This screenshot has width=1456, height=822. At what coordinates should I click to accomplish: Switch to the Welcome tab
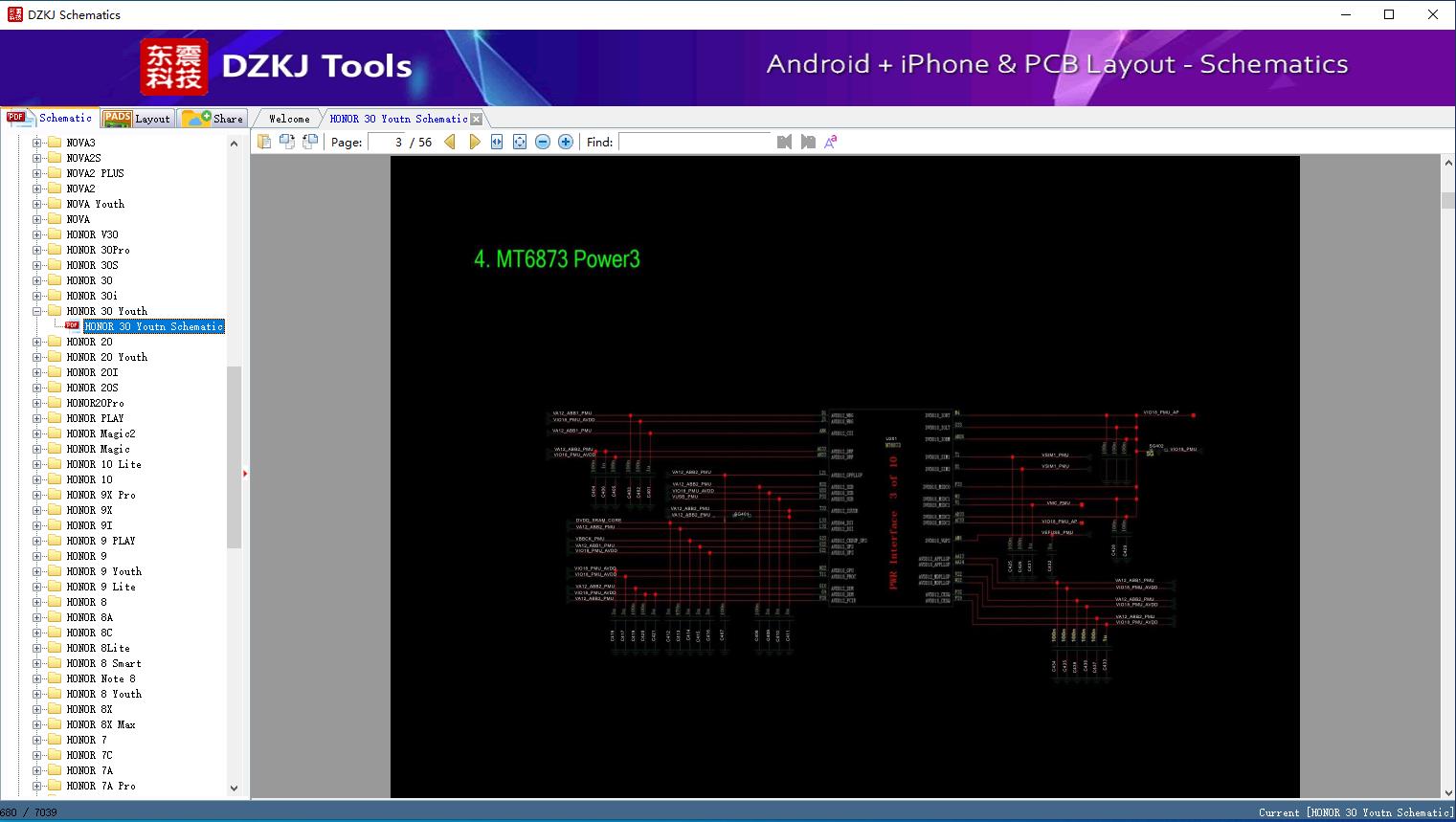(289, 119)
